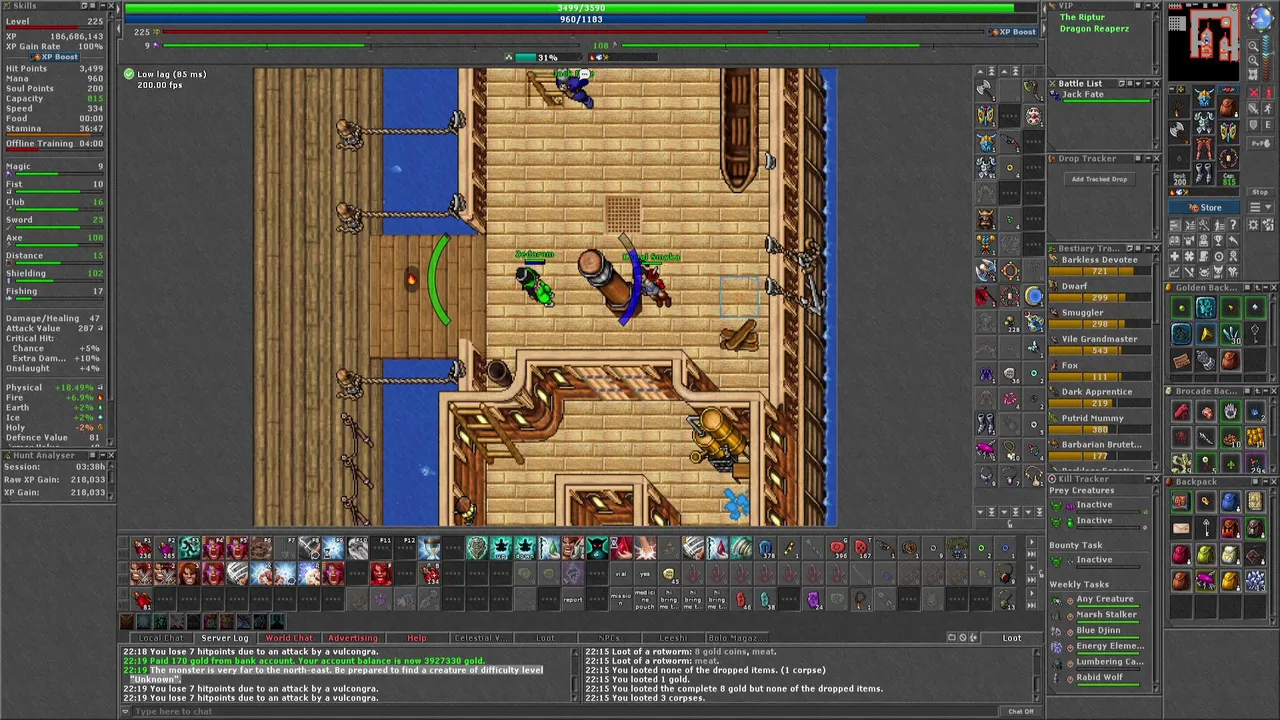The width and height of the screenshot is (1280, 720).
Task: Click the 'medicine pouch' action button
Action: [644, 599]
